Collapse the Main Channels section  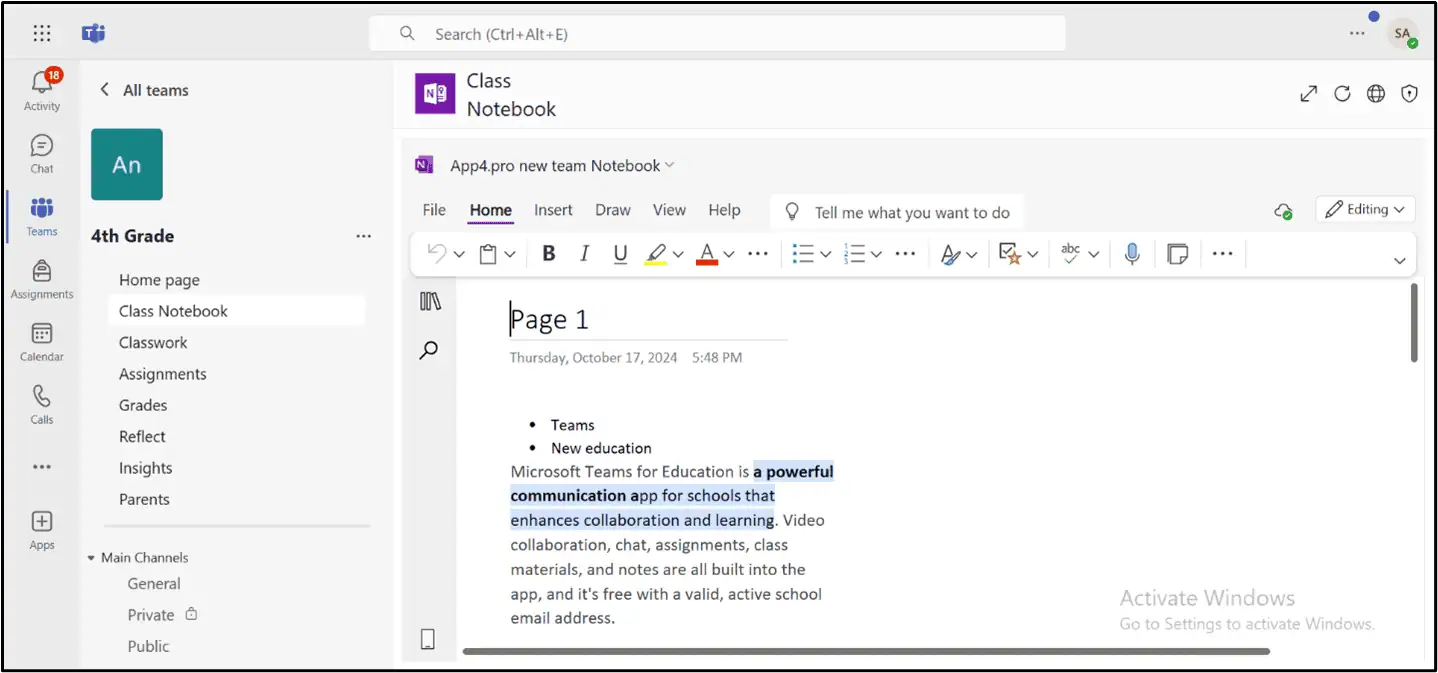[94, 557]
